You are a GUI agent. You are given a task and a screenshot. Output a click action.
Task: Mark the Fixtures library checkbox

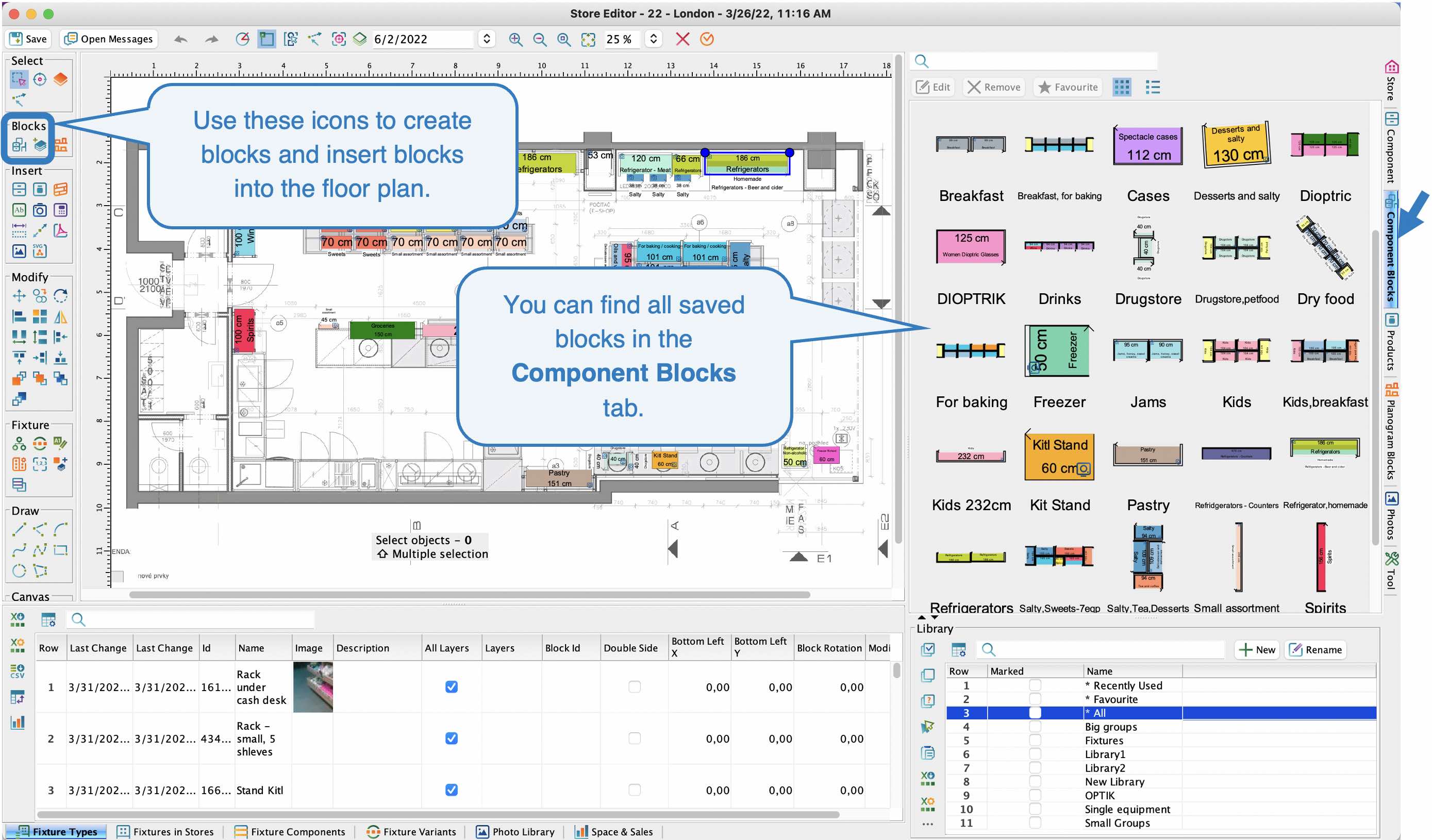pos(1035,741)
